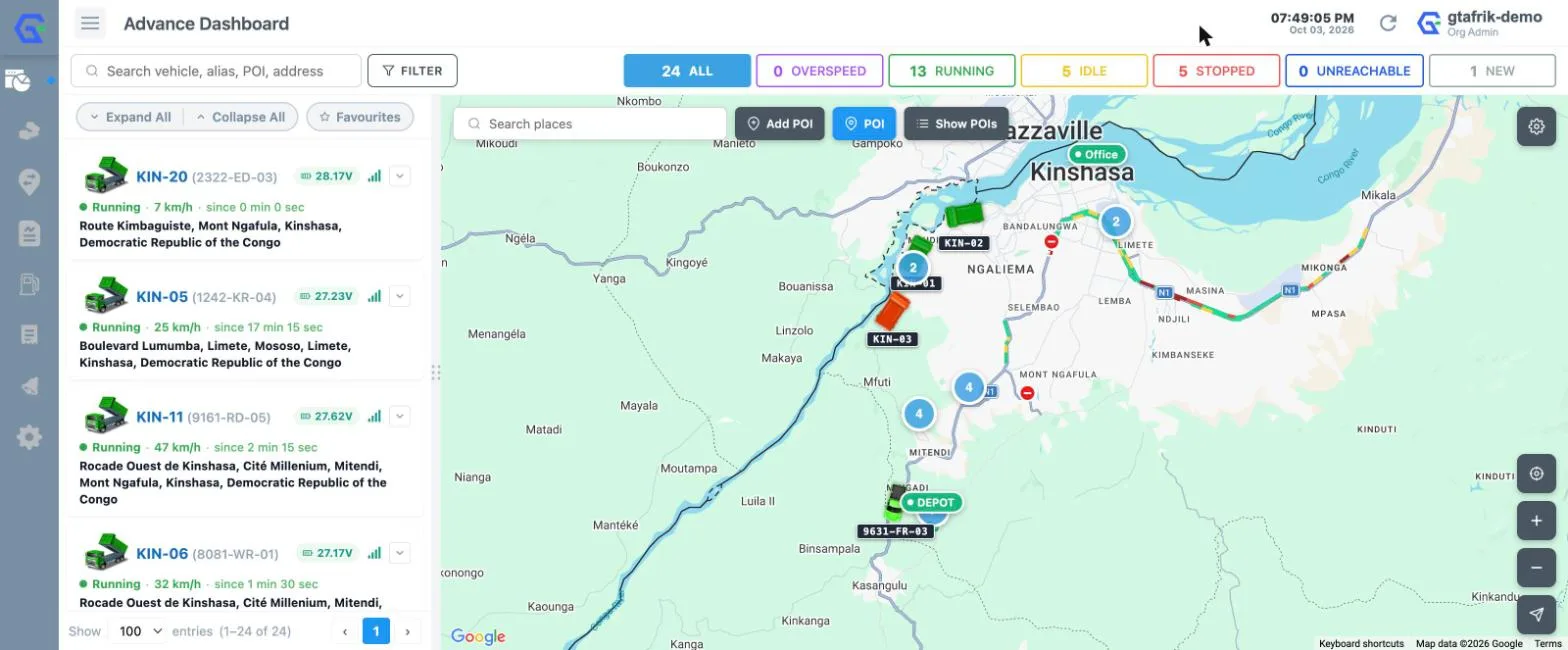This screenshot has width=1568, height=650.
Task: Open the hamburger menu beside Advance Dashboard
Action: [x=90, y=22]
